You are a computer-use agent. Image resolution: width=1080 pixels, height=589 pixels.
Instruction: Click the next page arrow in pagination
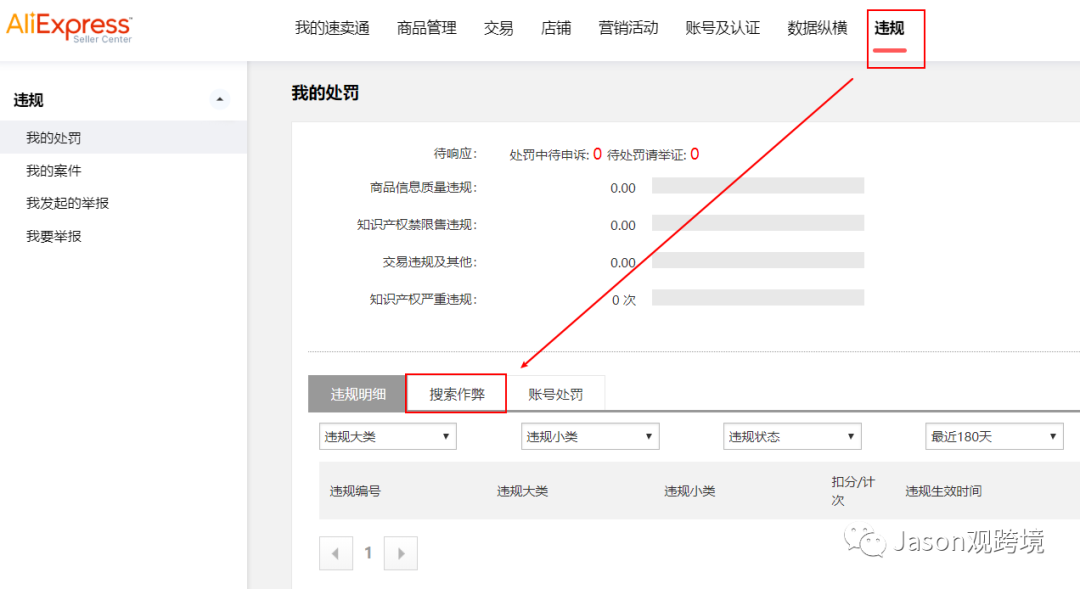[400, 552]
